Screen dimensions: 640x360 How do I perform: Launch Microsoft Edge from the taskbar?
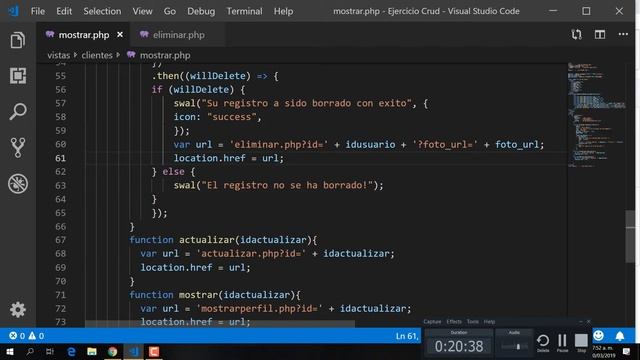click(71, 351)
